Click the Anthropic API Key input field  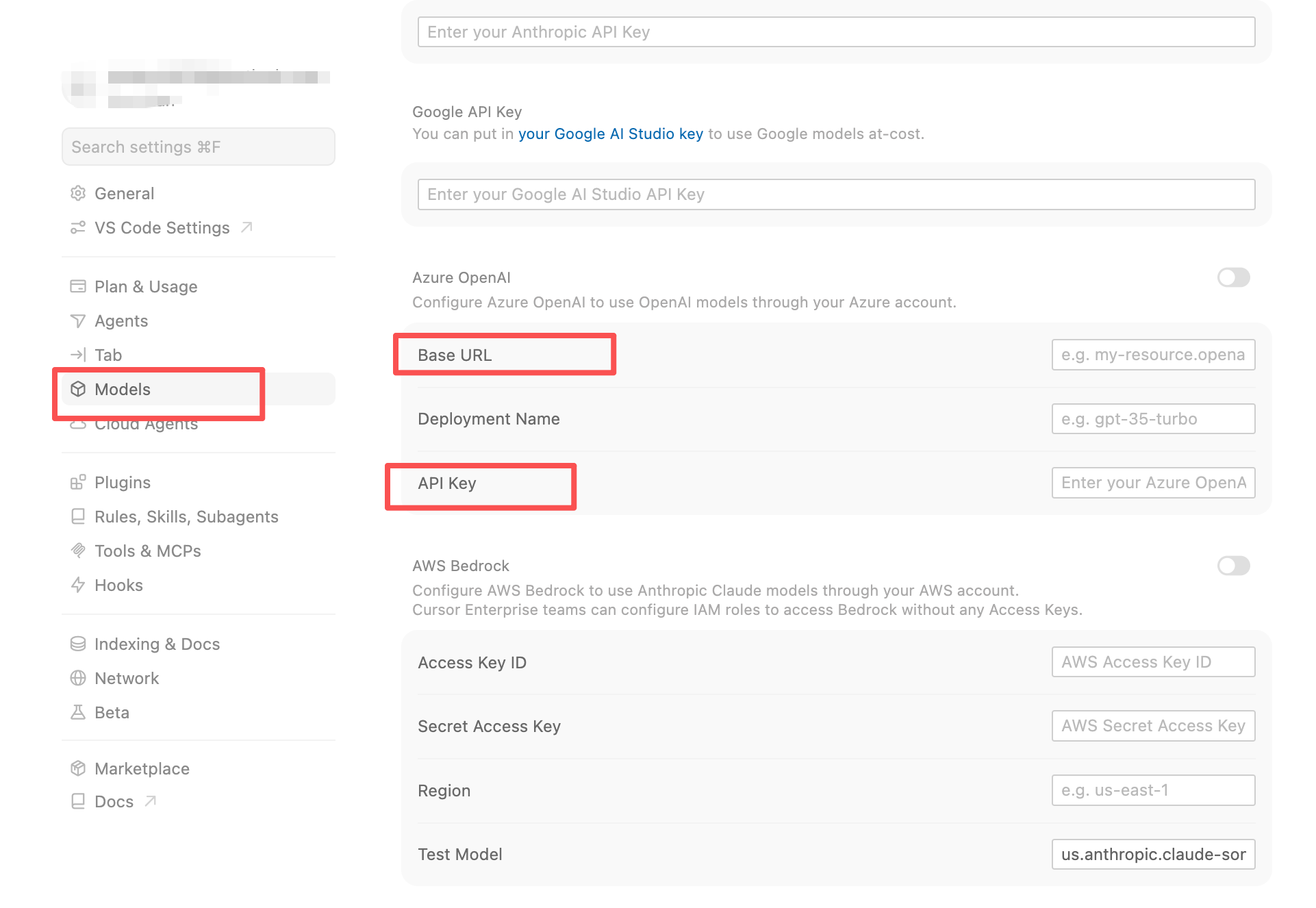836,32
